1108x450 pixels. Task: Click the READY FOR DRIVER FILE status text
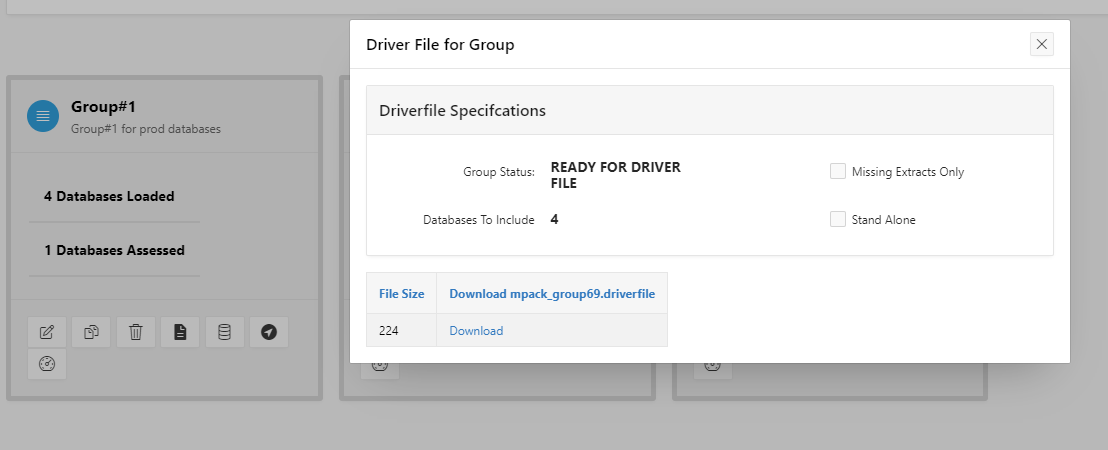[615, 175]
